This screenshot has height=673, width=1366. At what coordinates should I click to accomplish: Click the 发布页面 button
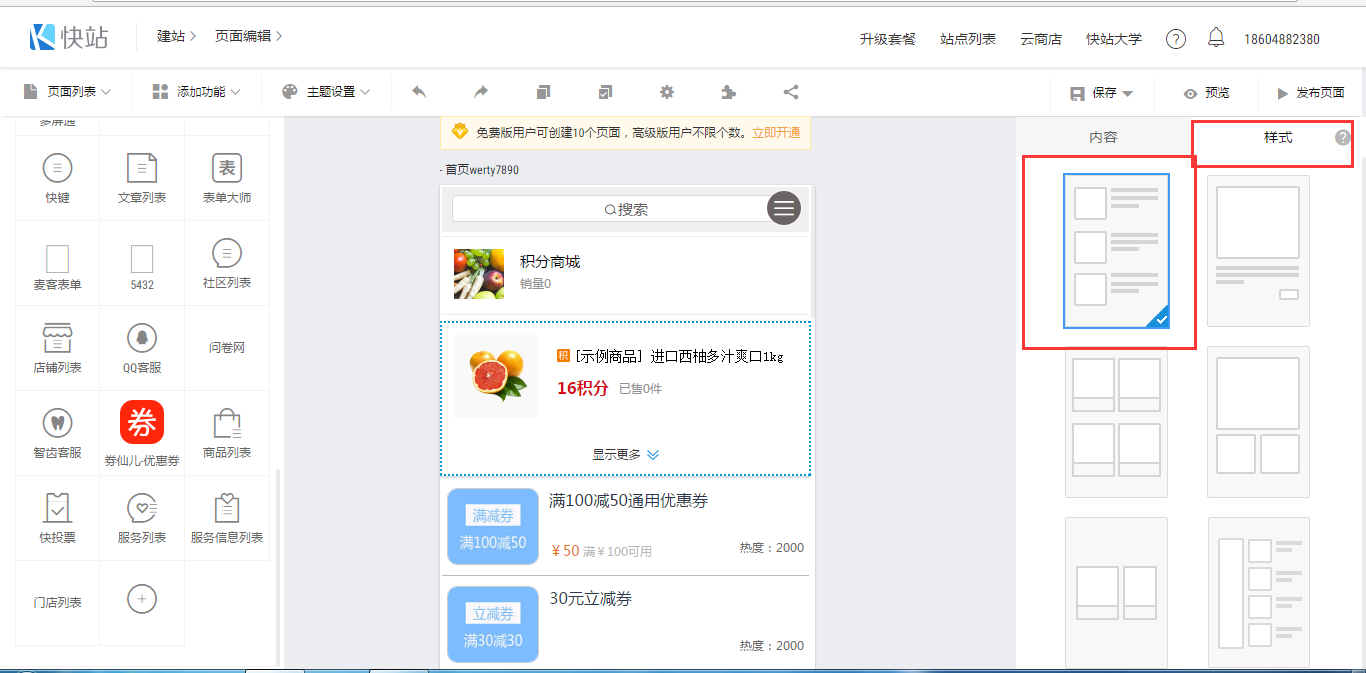(1310, 93)
